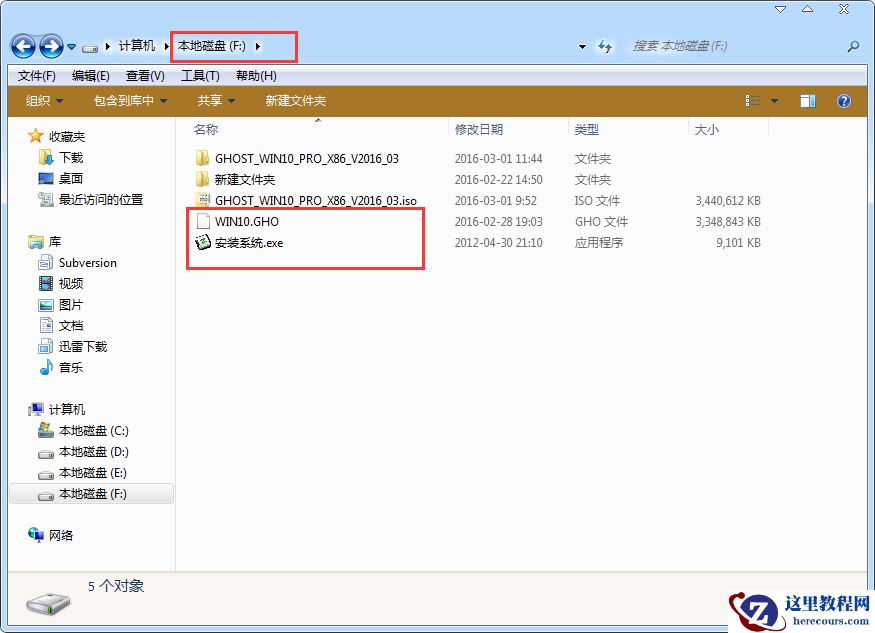Open 桌面 from the favorites sidebar

[62, 178]
